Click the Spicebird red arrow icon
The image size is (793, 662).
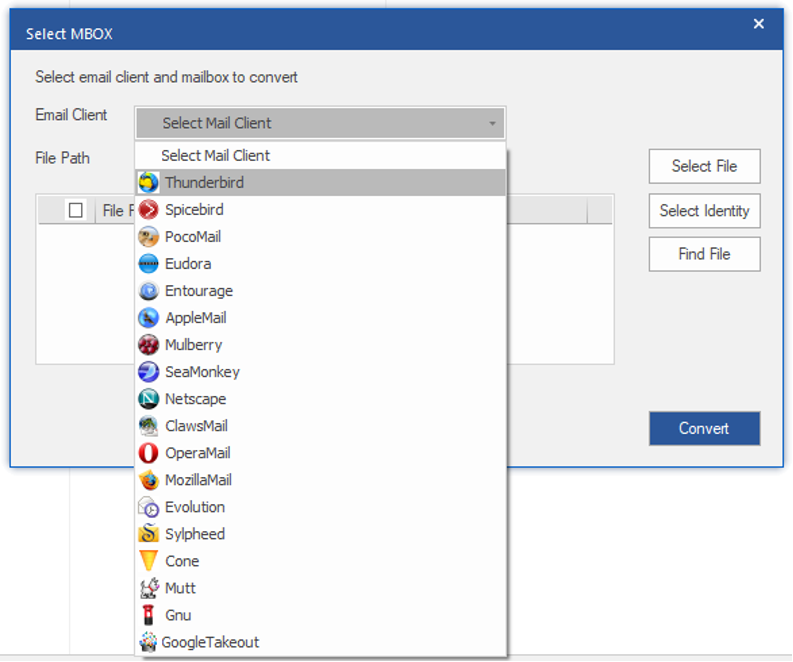(148, 209)
